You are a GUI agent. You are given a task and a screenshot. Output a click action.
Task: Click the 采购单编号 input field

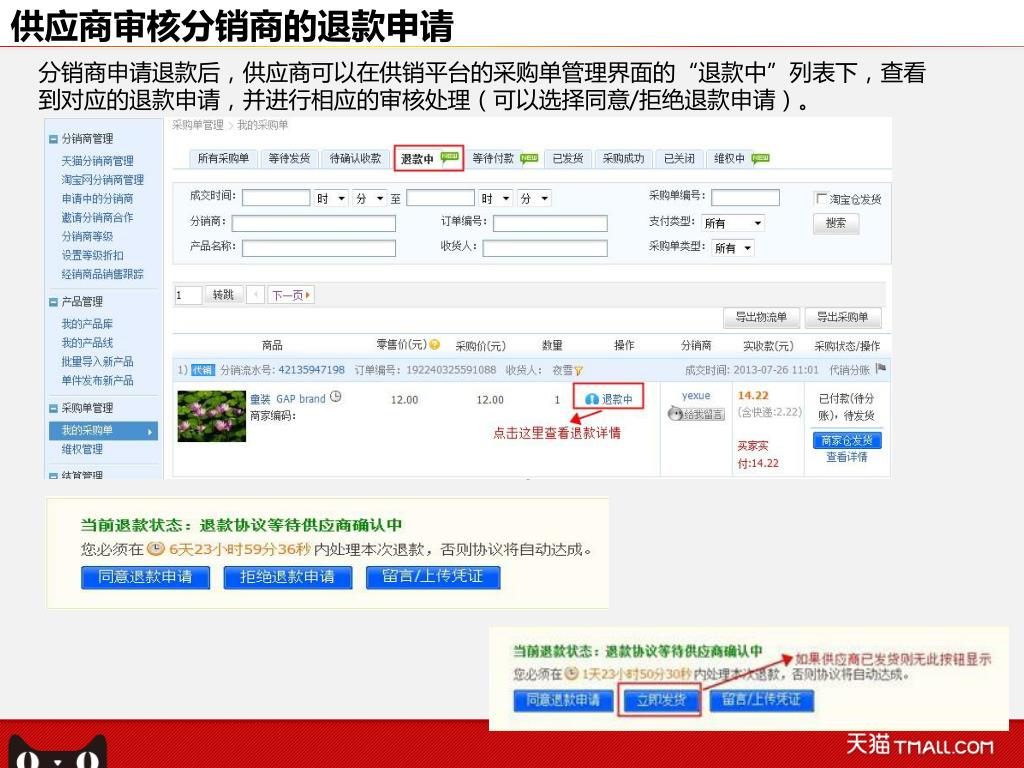click(x=745, y=197)
